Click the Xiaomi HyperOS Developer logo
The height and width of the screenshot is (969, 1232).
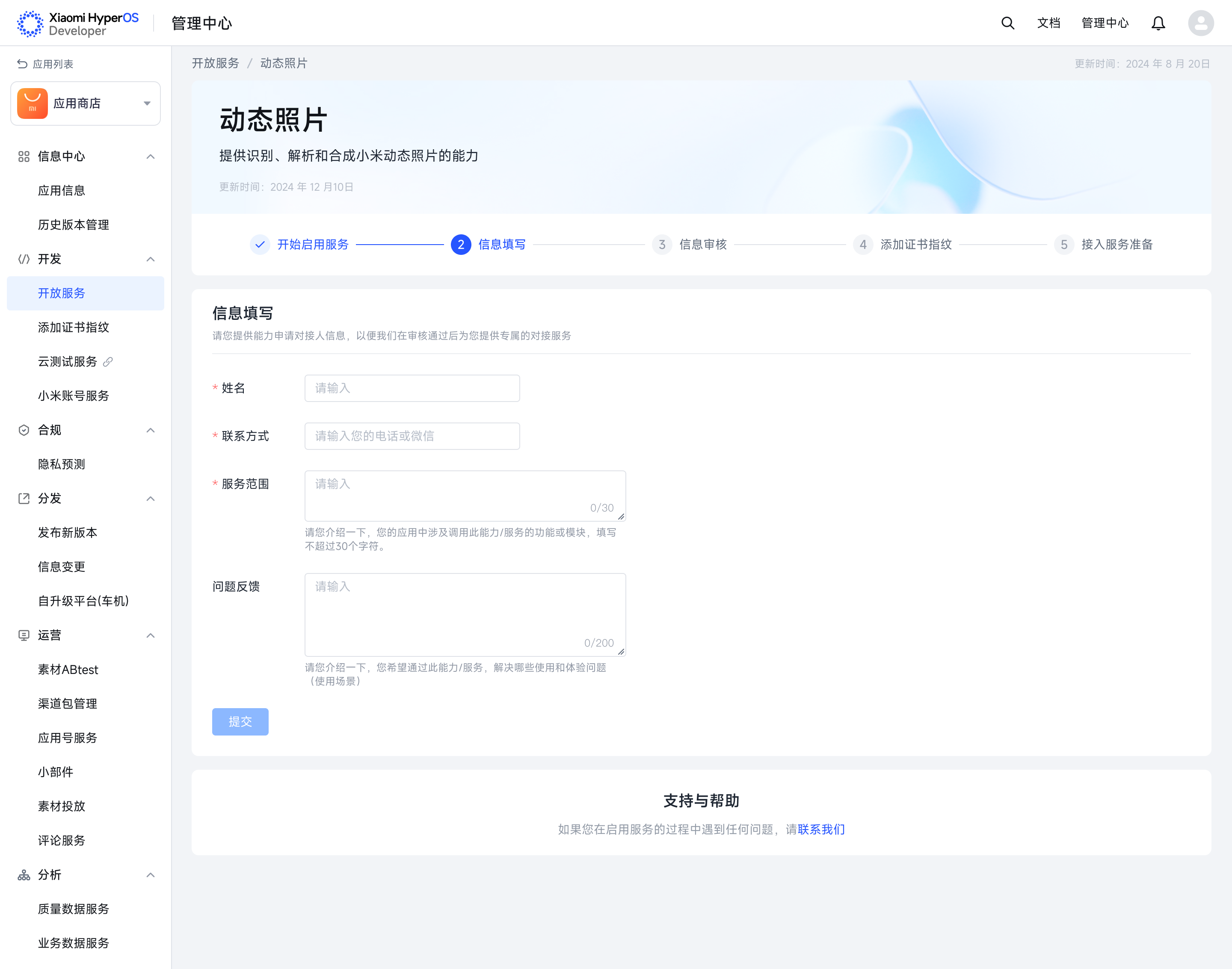(x=78, y=24)
